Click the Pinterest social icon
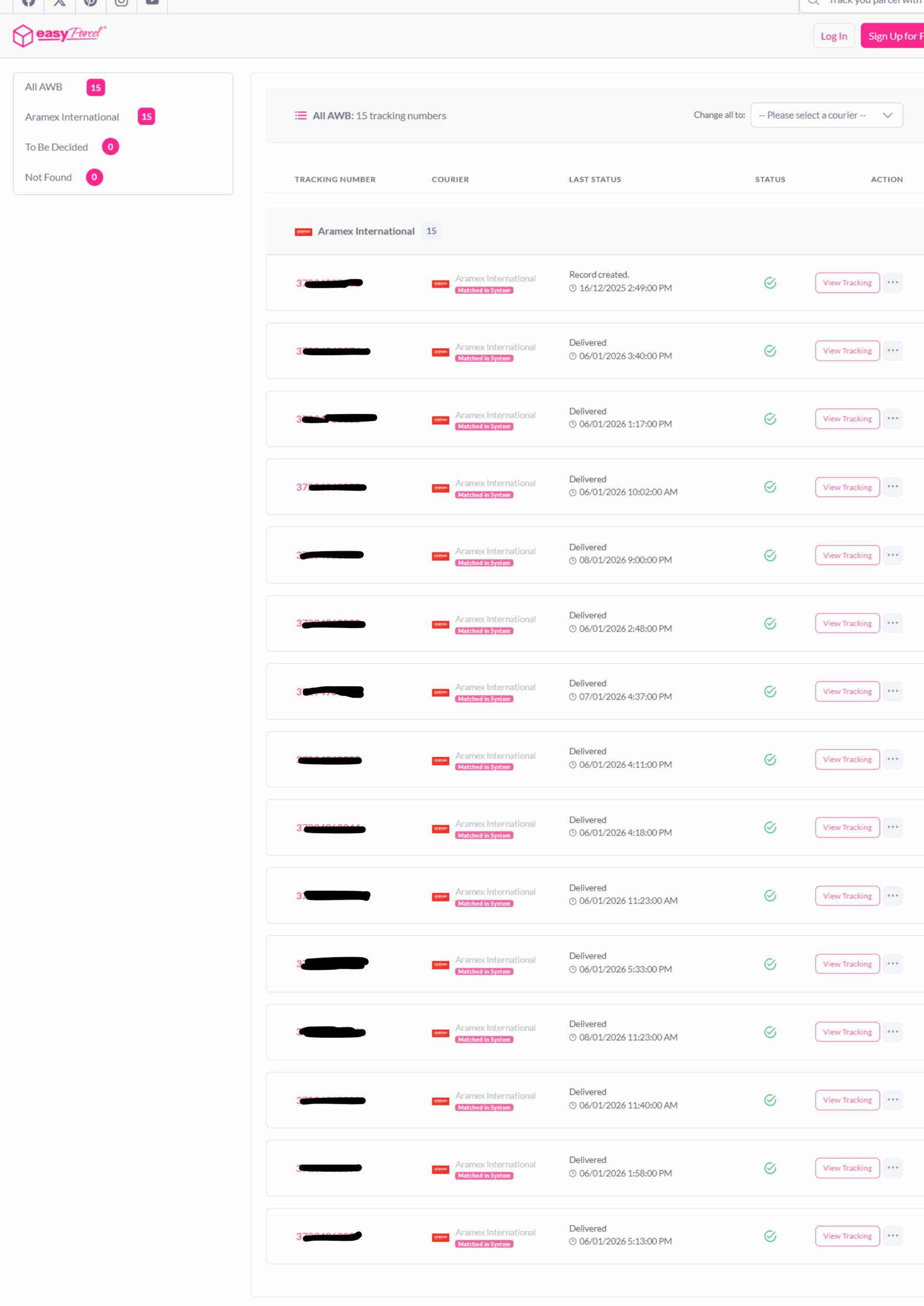The image size is (924, 1306). tap(90, 2)
